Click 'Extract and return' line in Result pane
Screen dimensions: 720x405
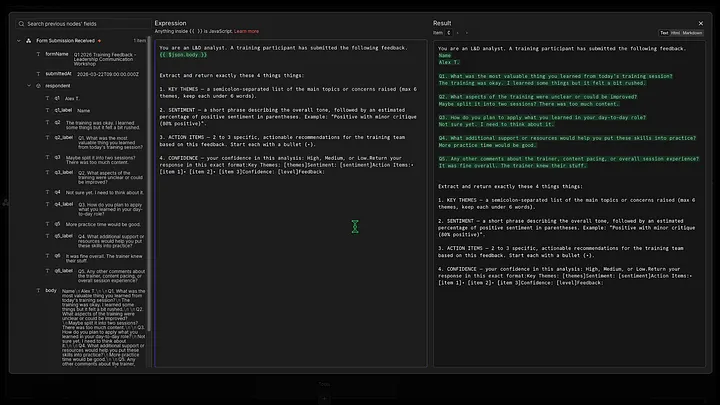pos(510,186)
